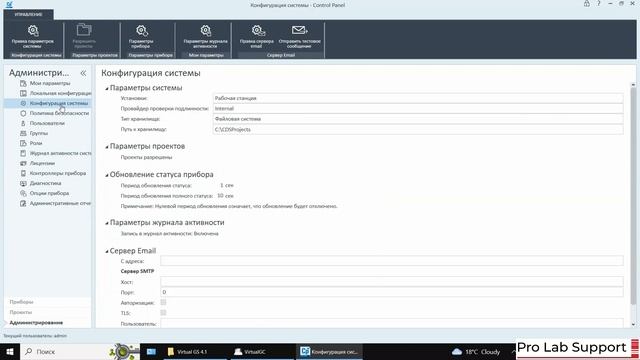Click the Административные отчеты sidebar icon
The image size is (640, 360).
pos(23,203)
